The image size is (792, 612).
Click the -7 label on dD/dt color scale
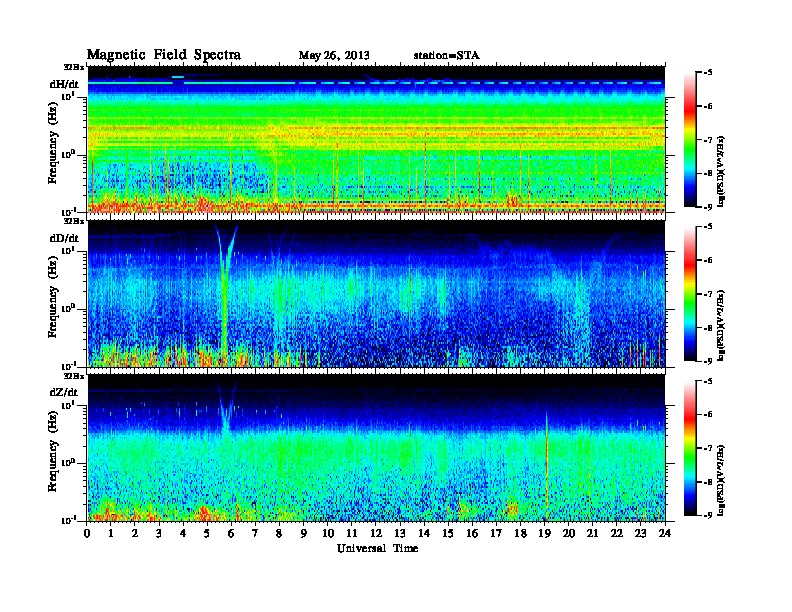tap(709, 294)
